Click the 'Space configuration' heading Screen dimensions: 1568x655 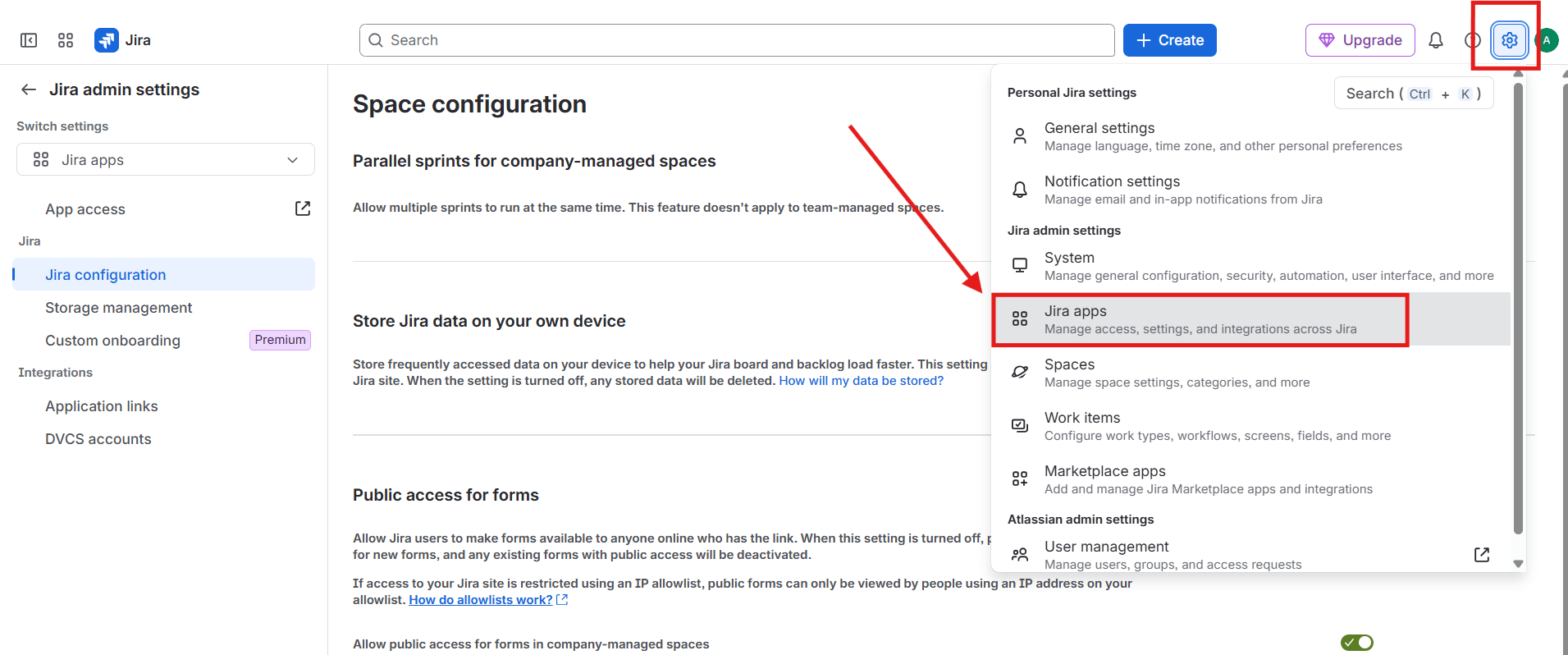[x=469, y=104]
